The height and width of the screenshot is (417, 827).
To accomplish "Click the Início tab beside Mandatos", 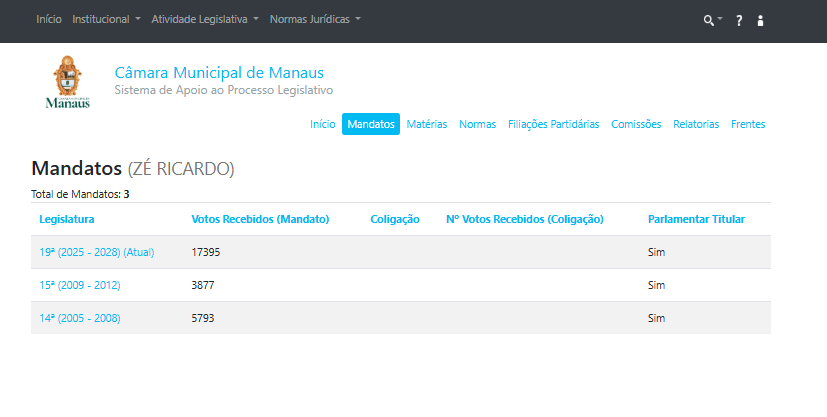I will (x=322, y=124).
